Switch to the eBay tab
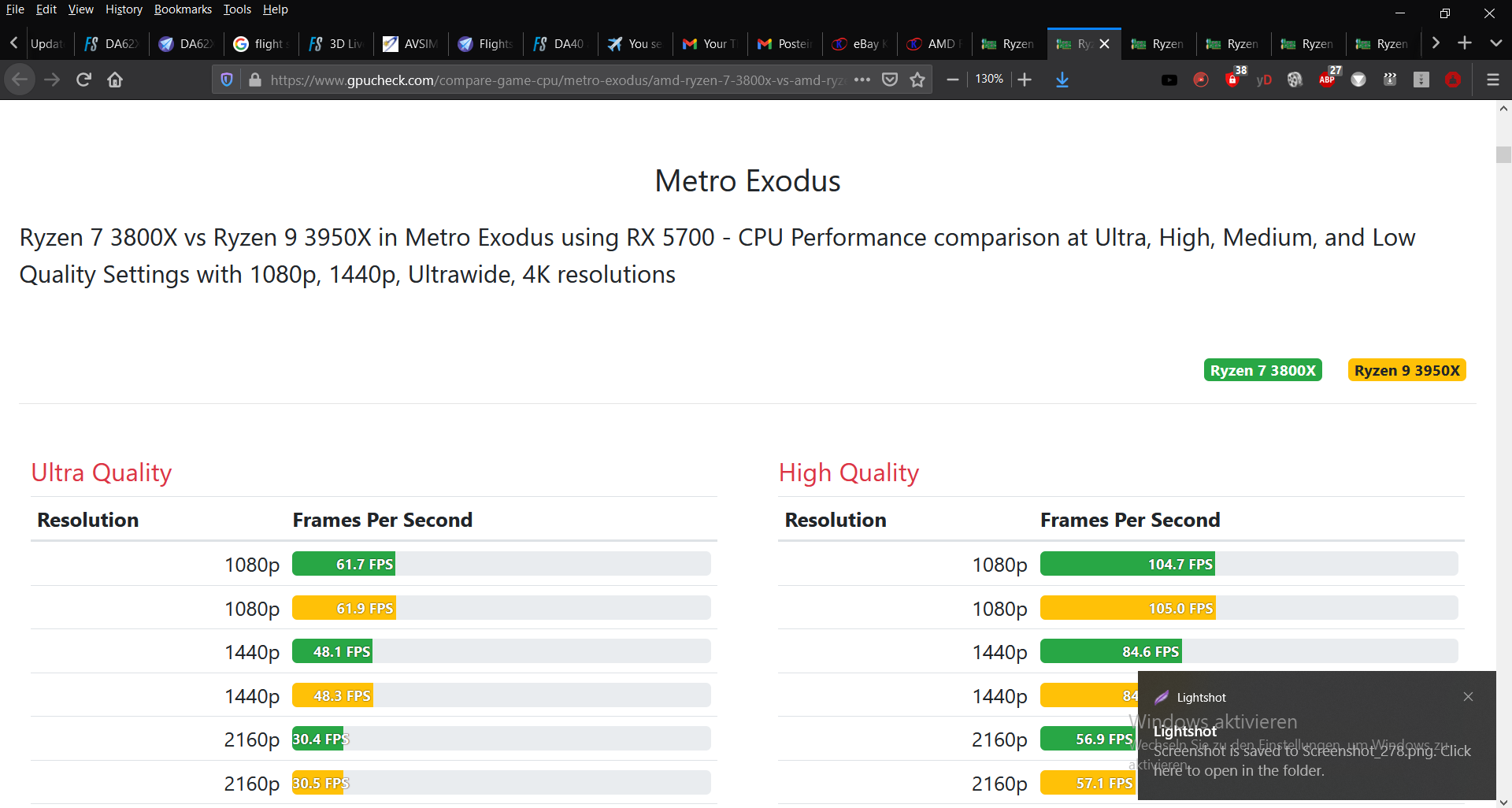1512x808 pixels. pos(859,44)
